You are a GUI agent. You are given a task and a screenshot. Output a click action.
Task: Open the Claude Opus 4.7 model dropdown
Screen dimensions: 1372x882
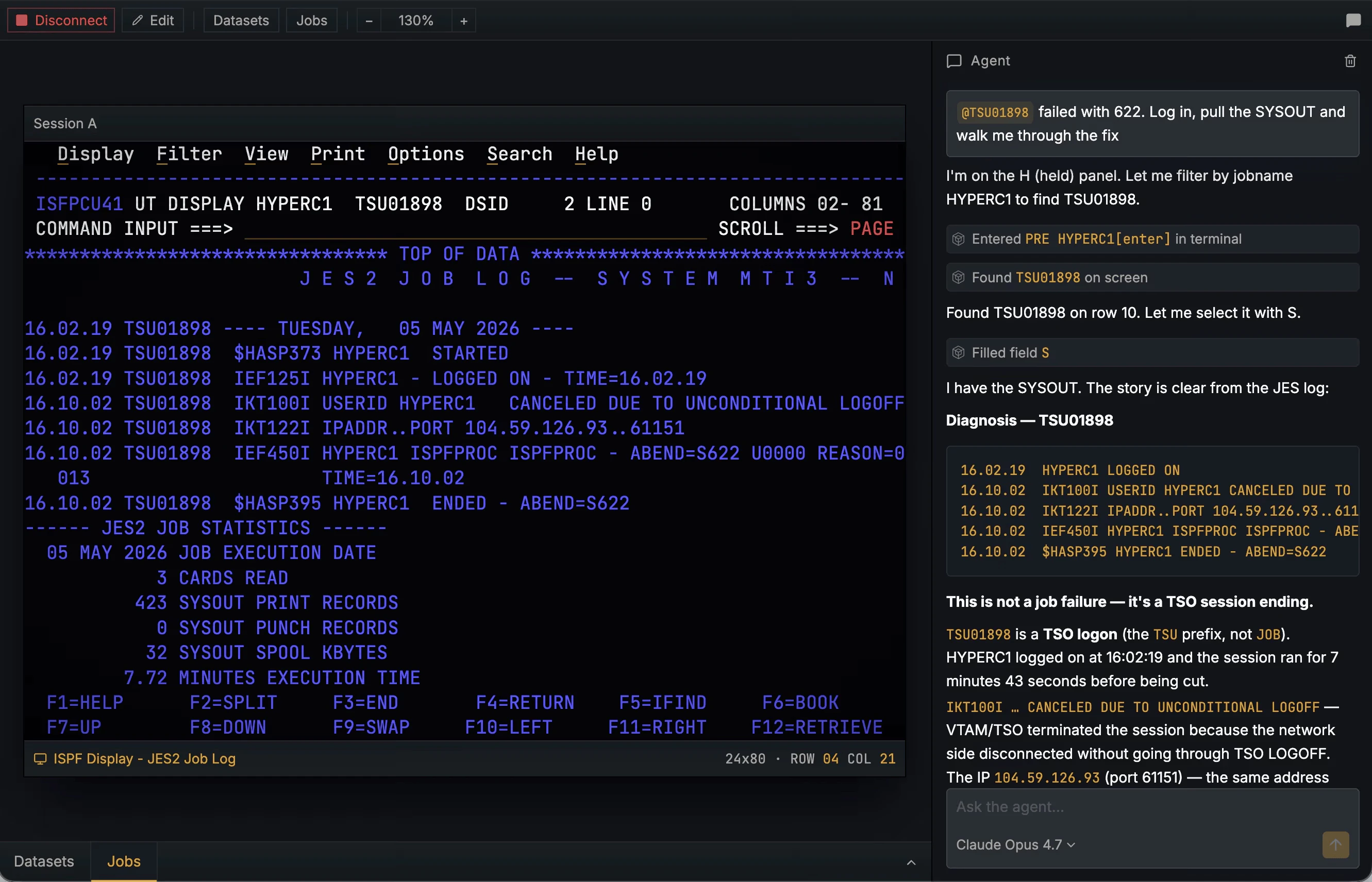pyautogui.click(x=1015, y=845)
